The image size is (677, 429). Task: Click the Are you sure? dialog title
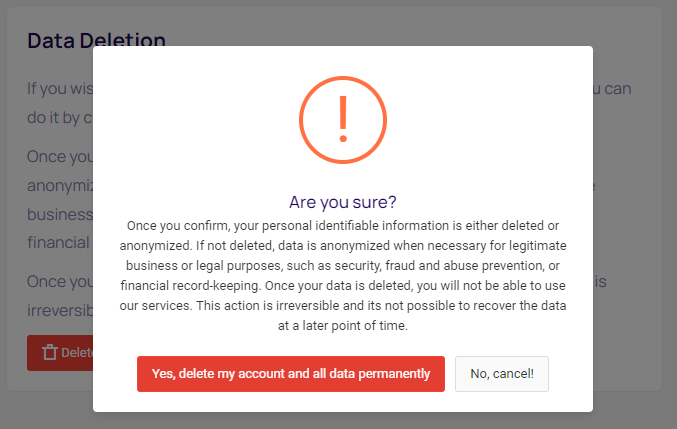point(343,202)
